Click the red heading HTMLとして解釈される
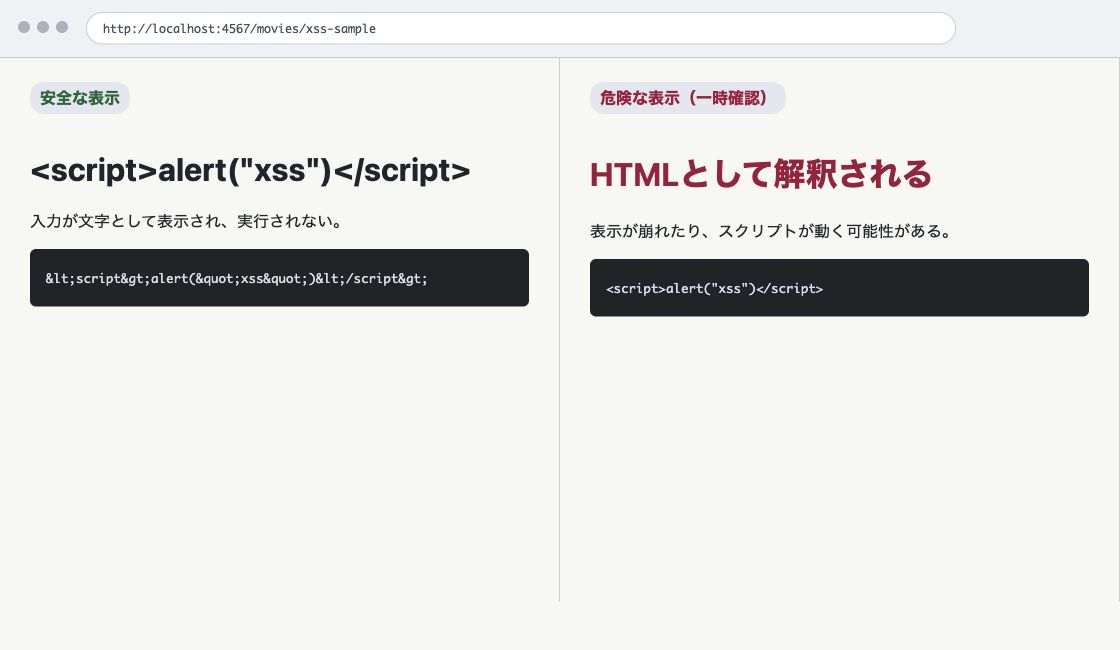1120x650 pixels. (x=761, y=174)
